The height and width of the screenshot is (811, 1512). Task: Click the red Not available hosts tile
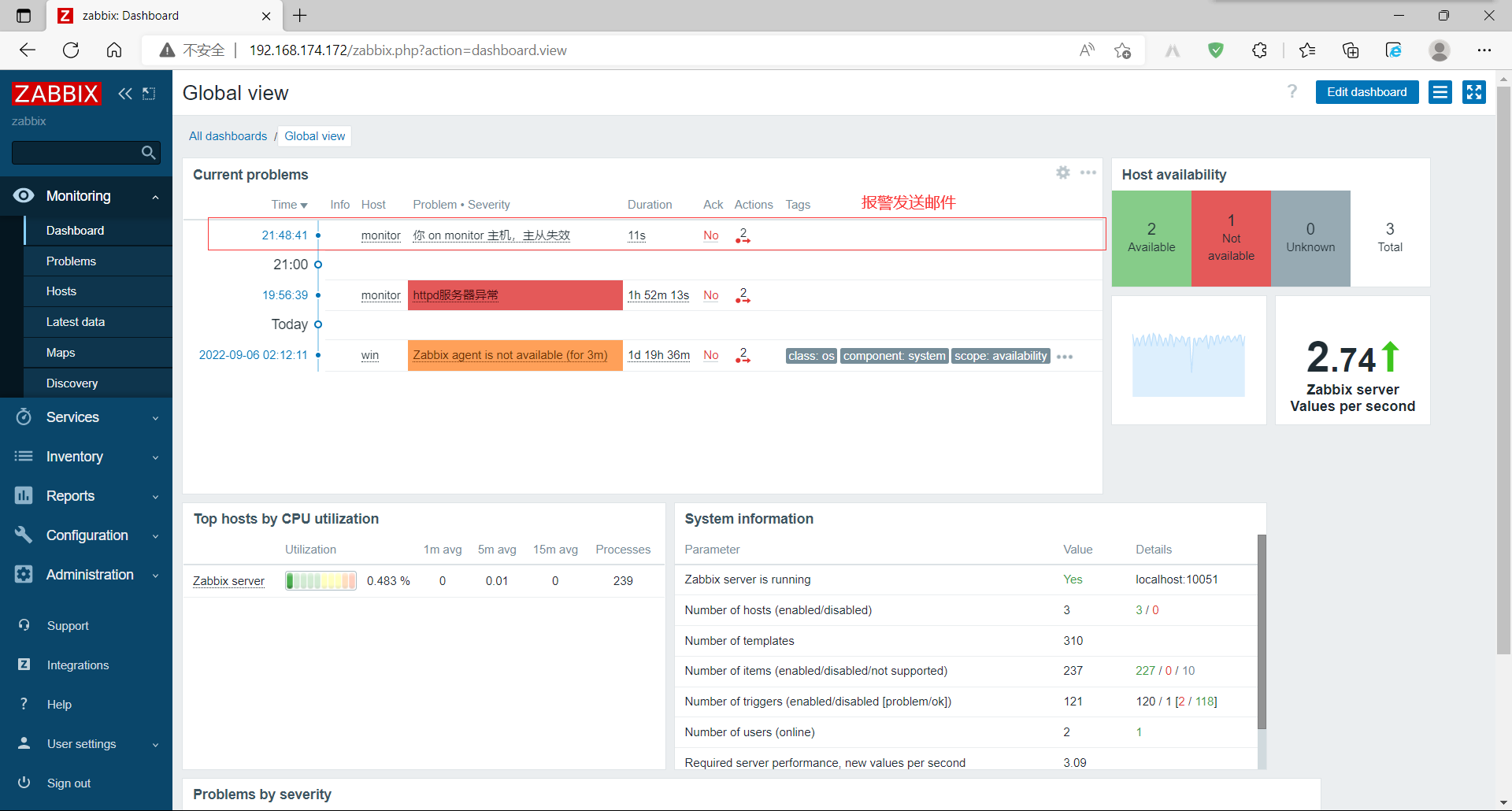click(1231, 238)
